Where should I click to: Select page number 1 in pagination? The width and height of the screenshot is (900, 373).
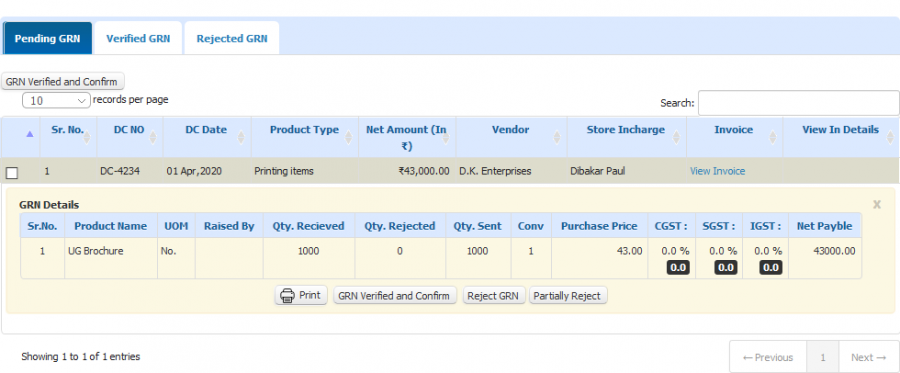click(823, 358)
